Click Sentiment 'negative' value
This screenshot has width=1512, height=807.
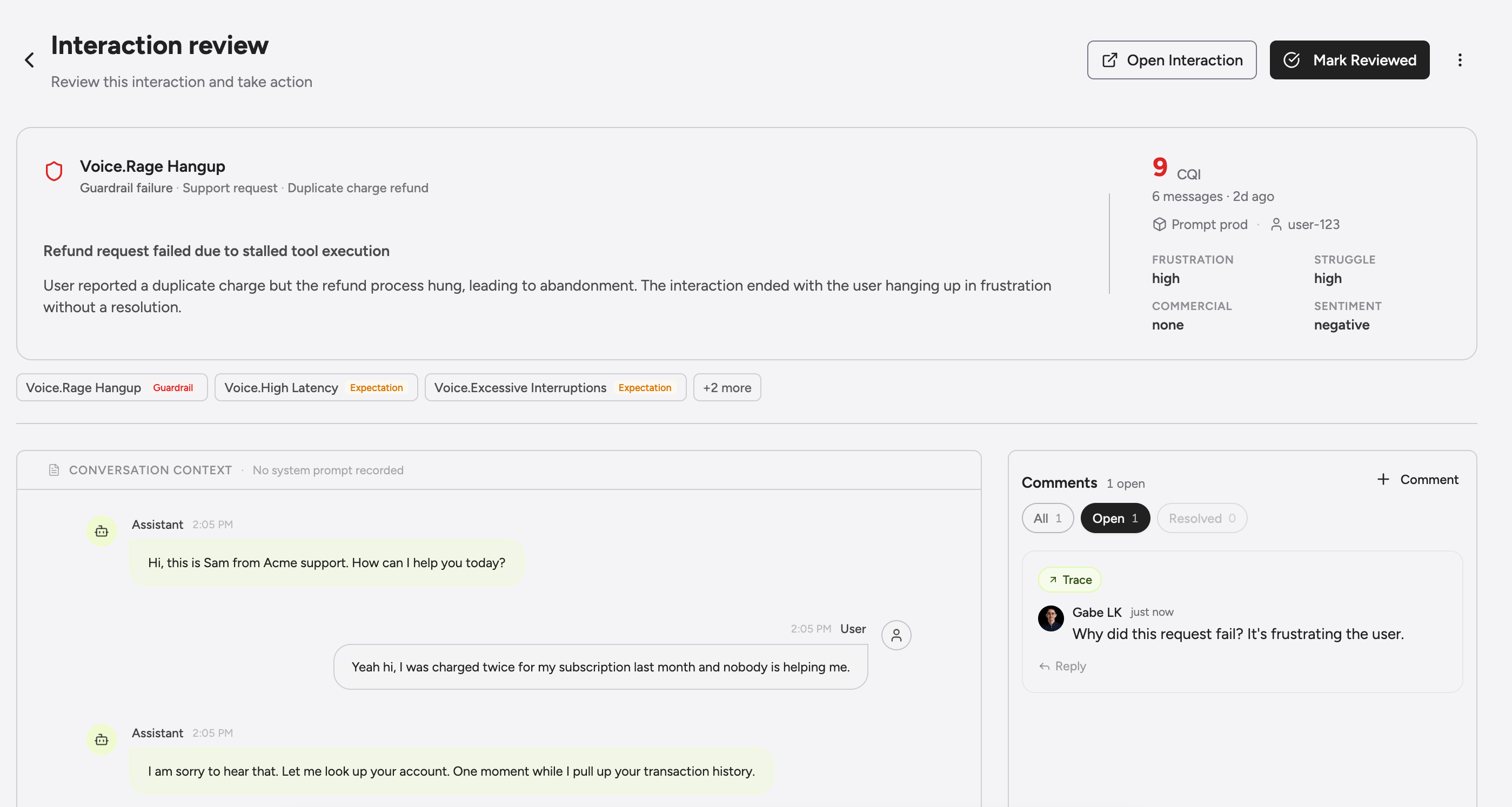[1341, 325]
